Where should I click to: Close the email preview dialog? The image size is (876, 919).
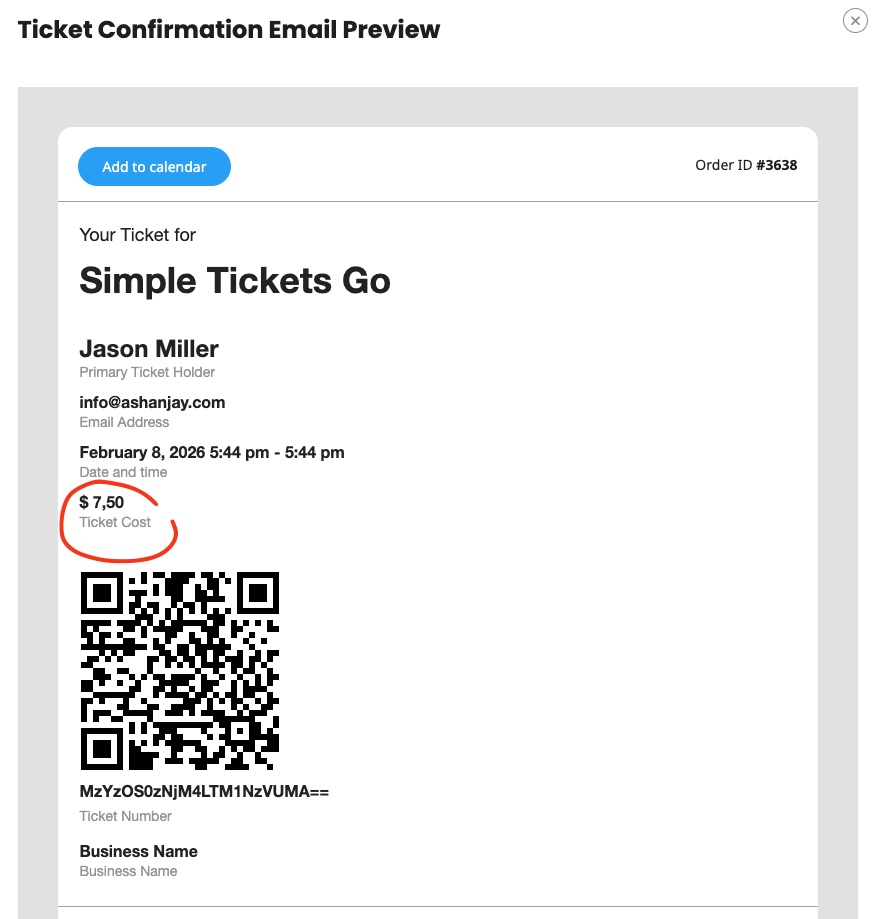click(855, 20)
